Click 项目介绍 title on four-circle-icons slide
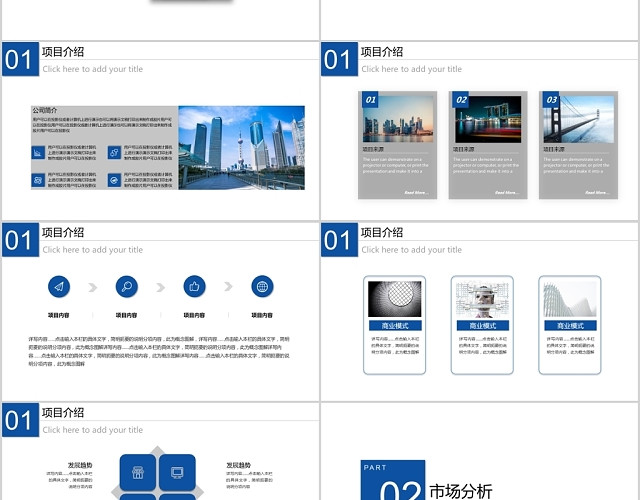640x500 pixels. pyautogui.click(x=63, y=232)
